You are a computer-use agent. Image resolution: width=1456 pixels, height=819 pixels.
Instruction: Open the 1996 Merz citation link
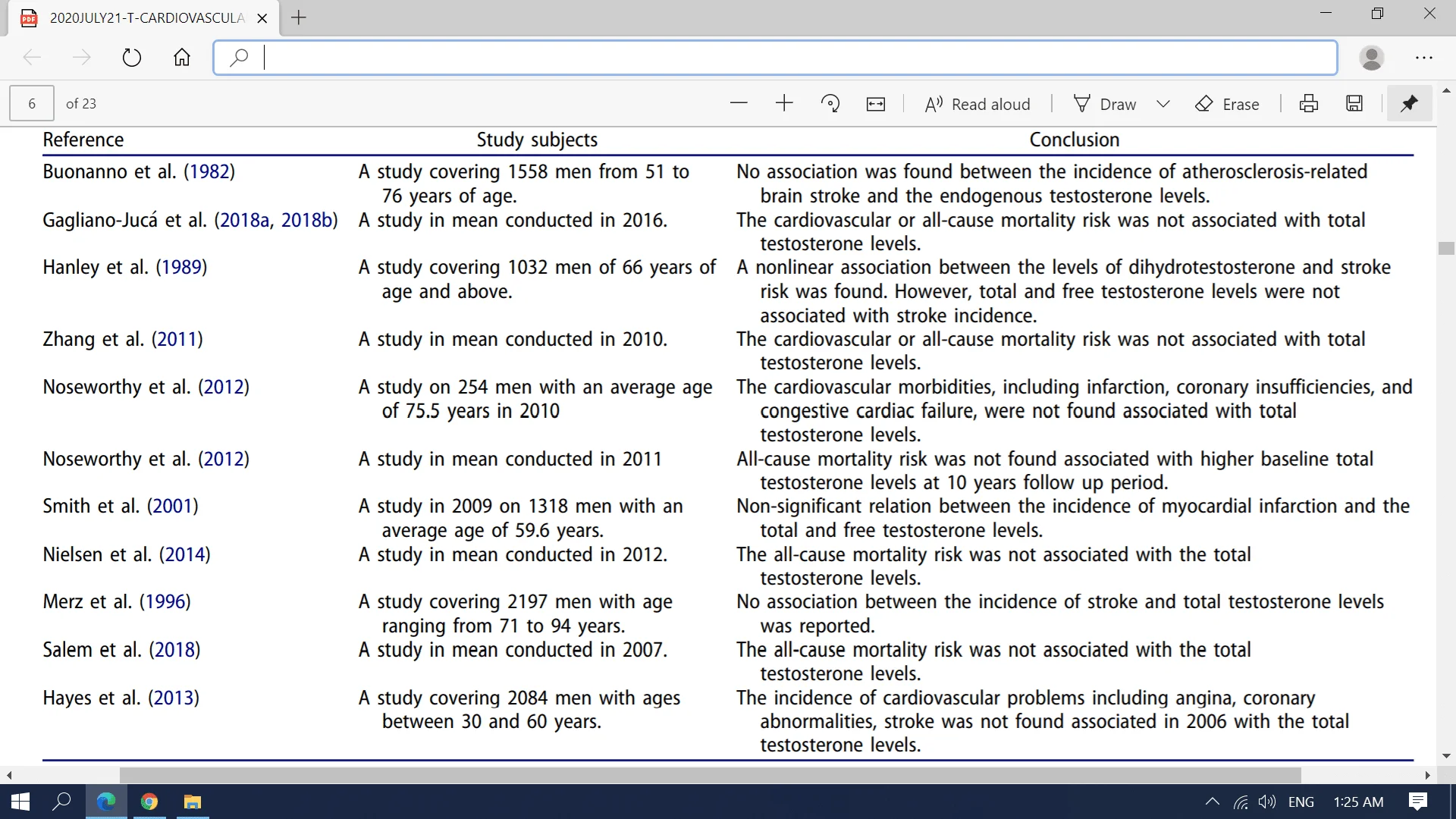[165, 602]
